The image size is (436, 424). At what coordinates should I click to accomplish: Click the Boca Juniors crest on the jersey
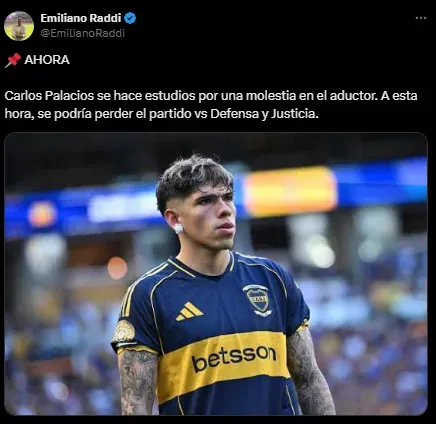258,300
